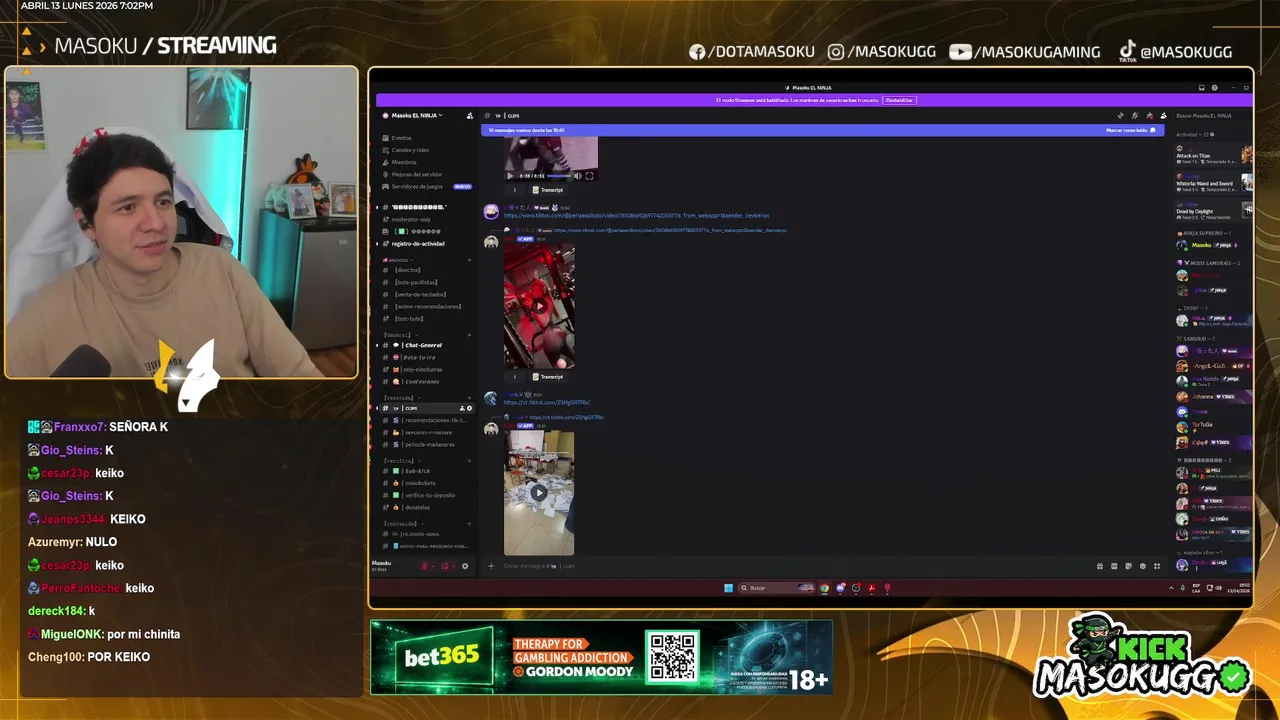Add channel to the [reacción] category
Screen dimensions: 1280x720
(x=469, y=397)
